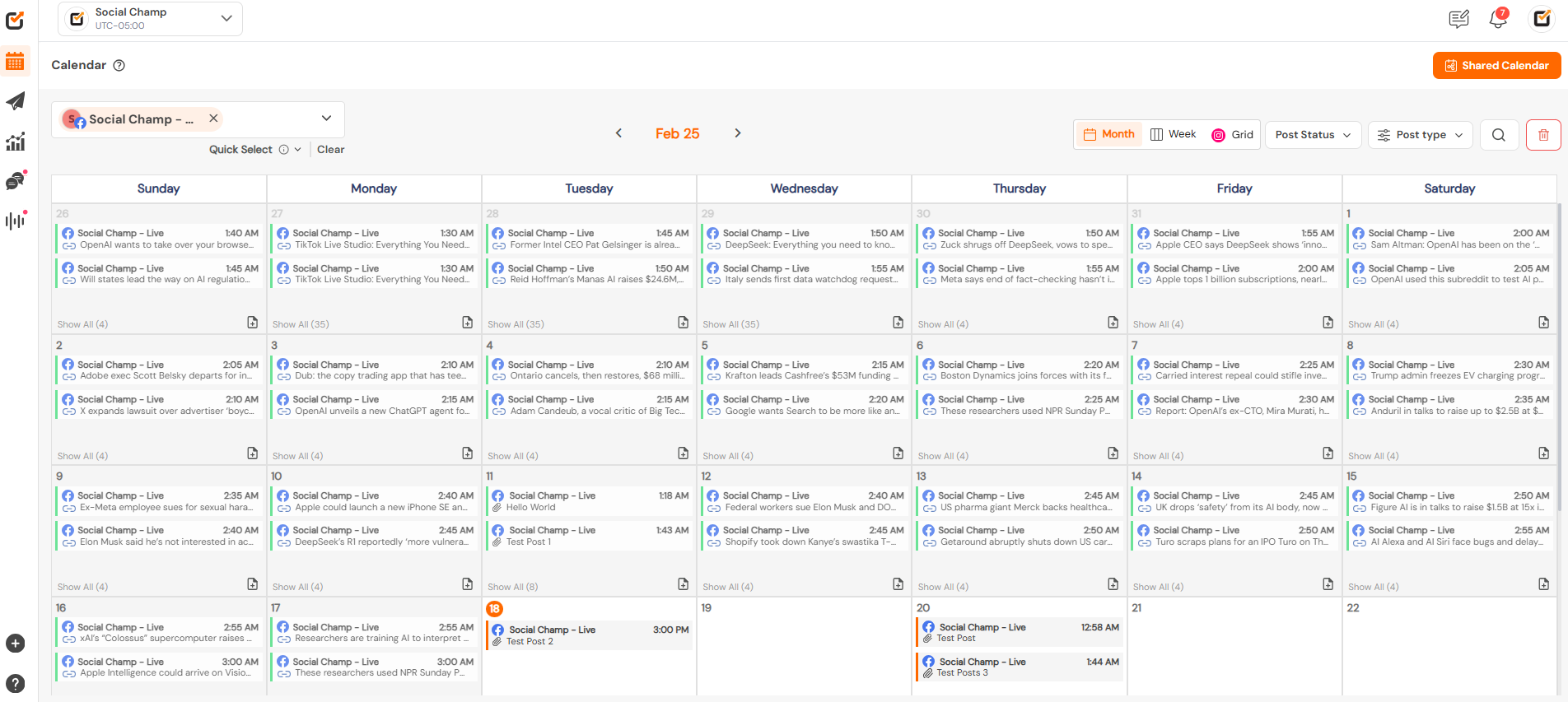Remove the selected Social Champ account chip
The width and height of the screenshot is (1568, 702).
point(213,119)
